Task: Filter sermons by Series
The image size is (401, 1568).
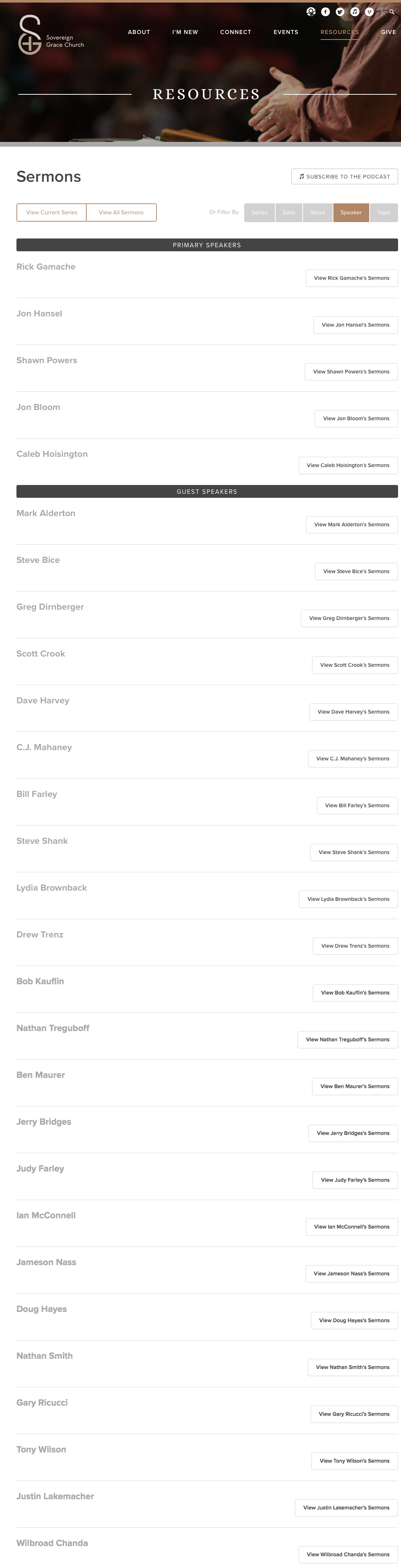Action: point(259,213)
